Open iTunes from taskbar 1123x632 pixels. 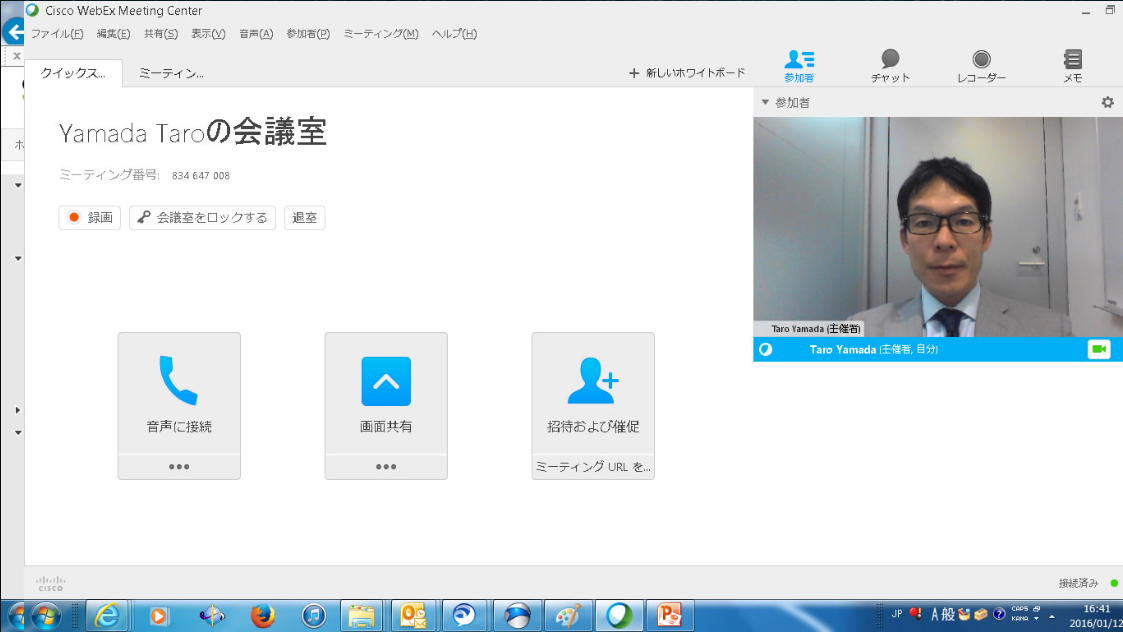(x=313, y=616)
